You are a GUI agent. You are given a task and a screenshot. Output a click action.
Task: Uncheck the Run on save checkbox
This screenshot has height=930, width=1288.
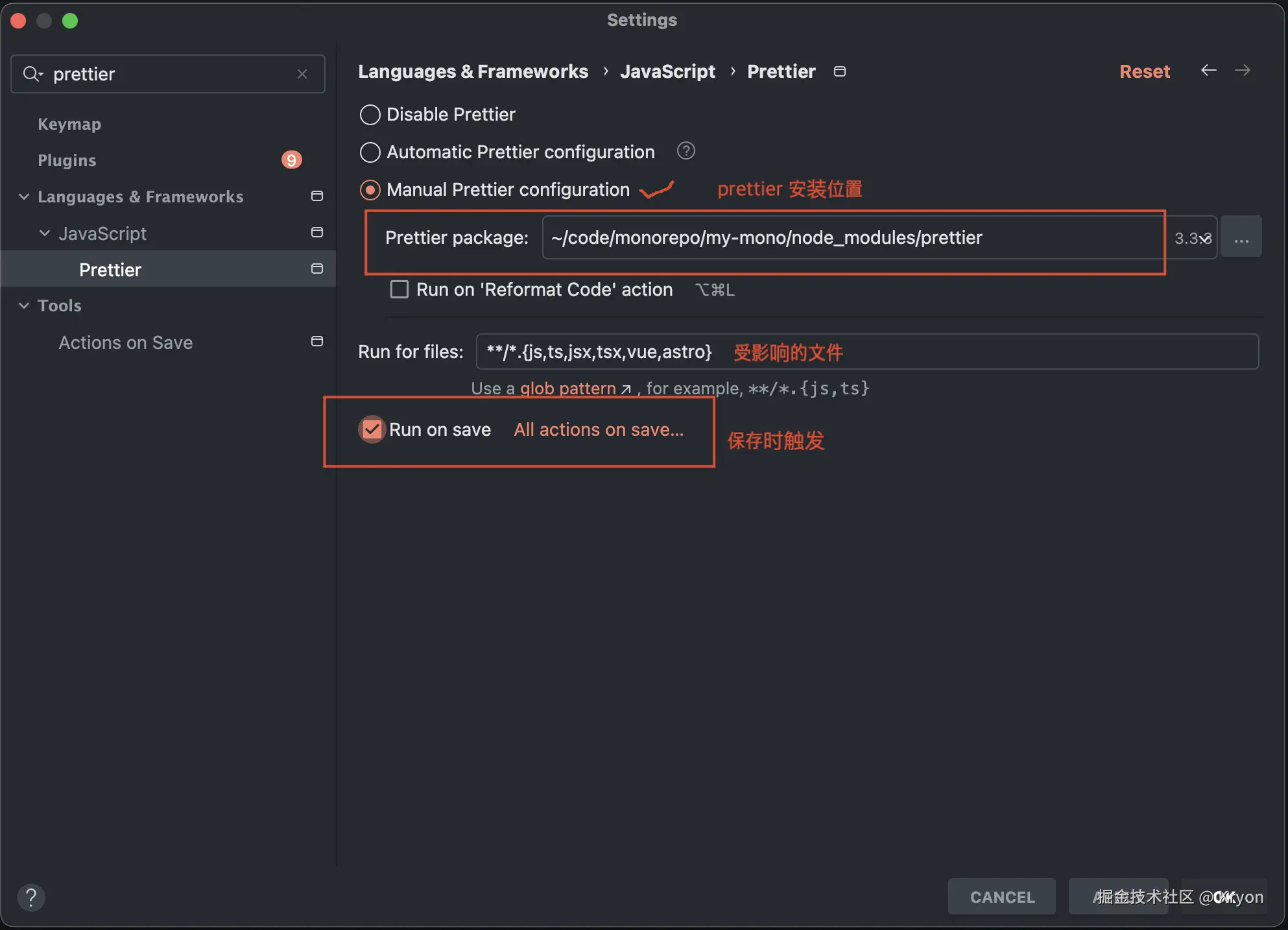(372, 429)
